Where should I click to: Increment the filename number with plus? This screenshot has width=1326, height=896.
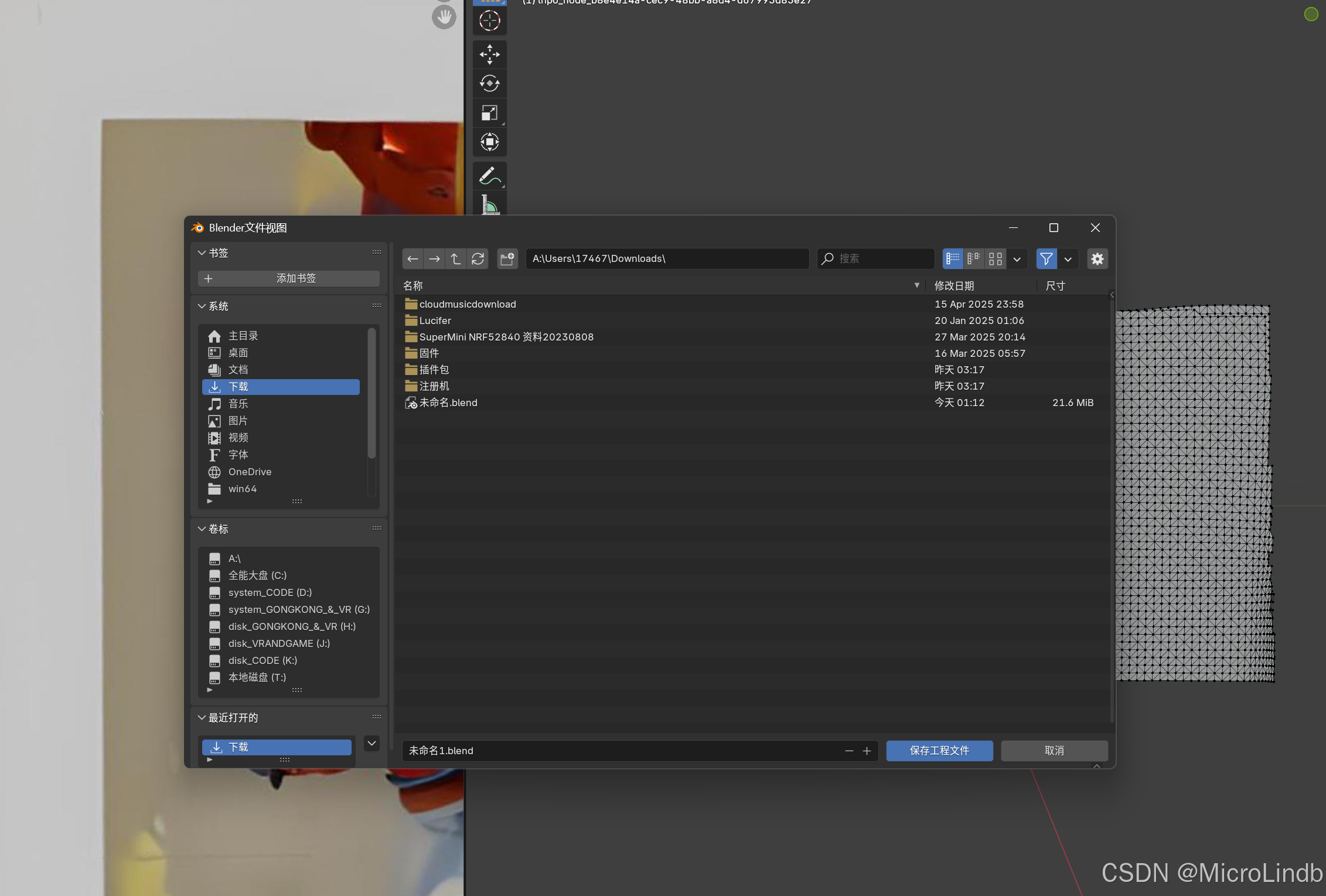click(x=867, y=751)
